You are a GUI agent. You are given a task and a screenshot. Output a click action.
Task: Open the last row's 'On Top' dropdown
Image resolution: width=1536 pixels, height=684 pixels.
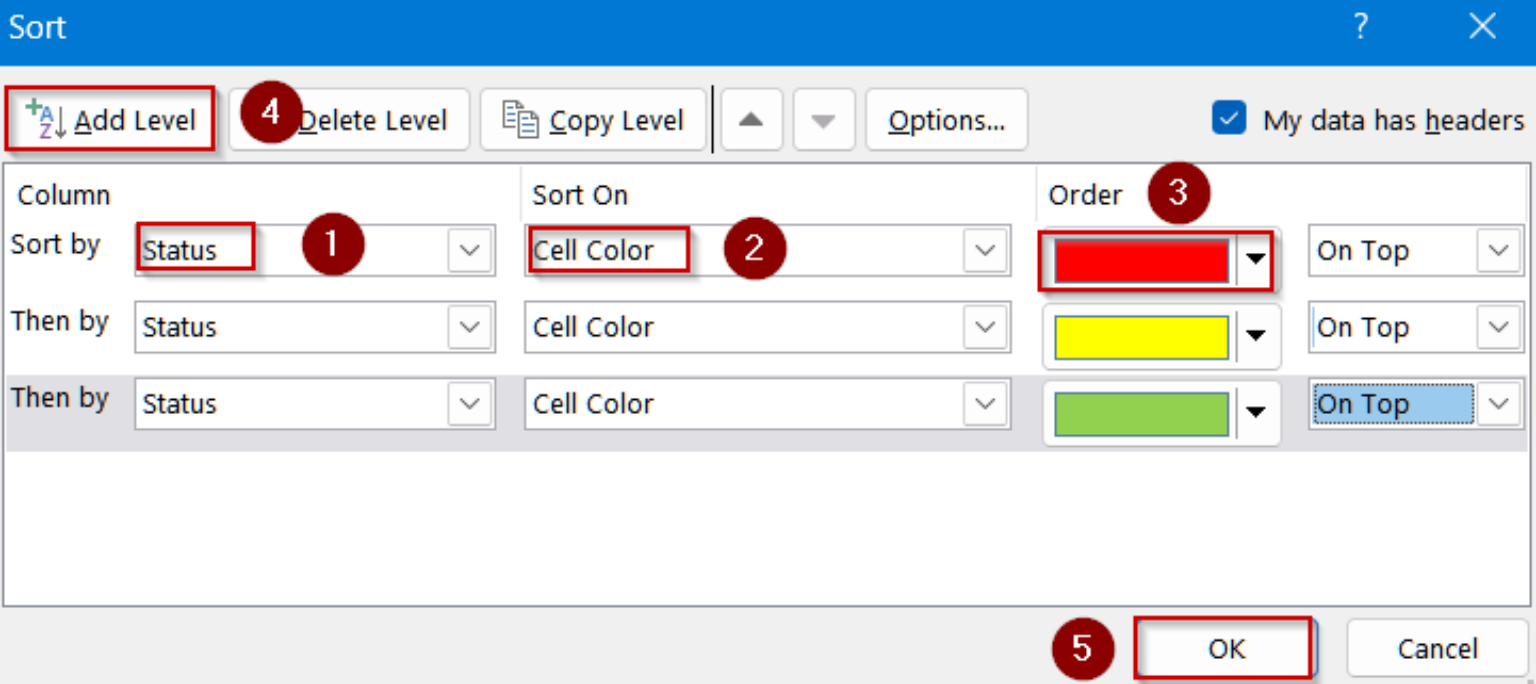pos(1497,404)
